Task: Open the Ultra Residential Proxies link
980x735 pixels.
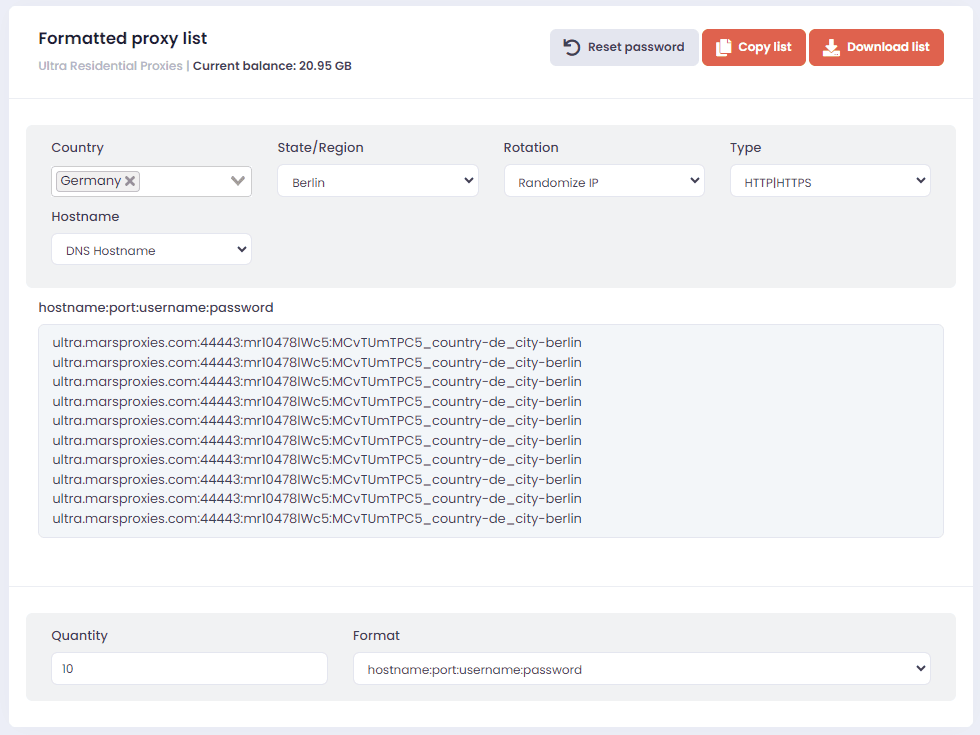Action: click(110, 66)
